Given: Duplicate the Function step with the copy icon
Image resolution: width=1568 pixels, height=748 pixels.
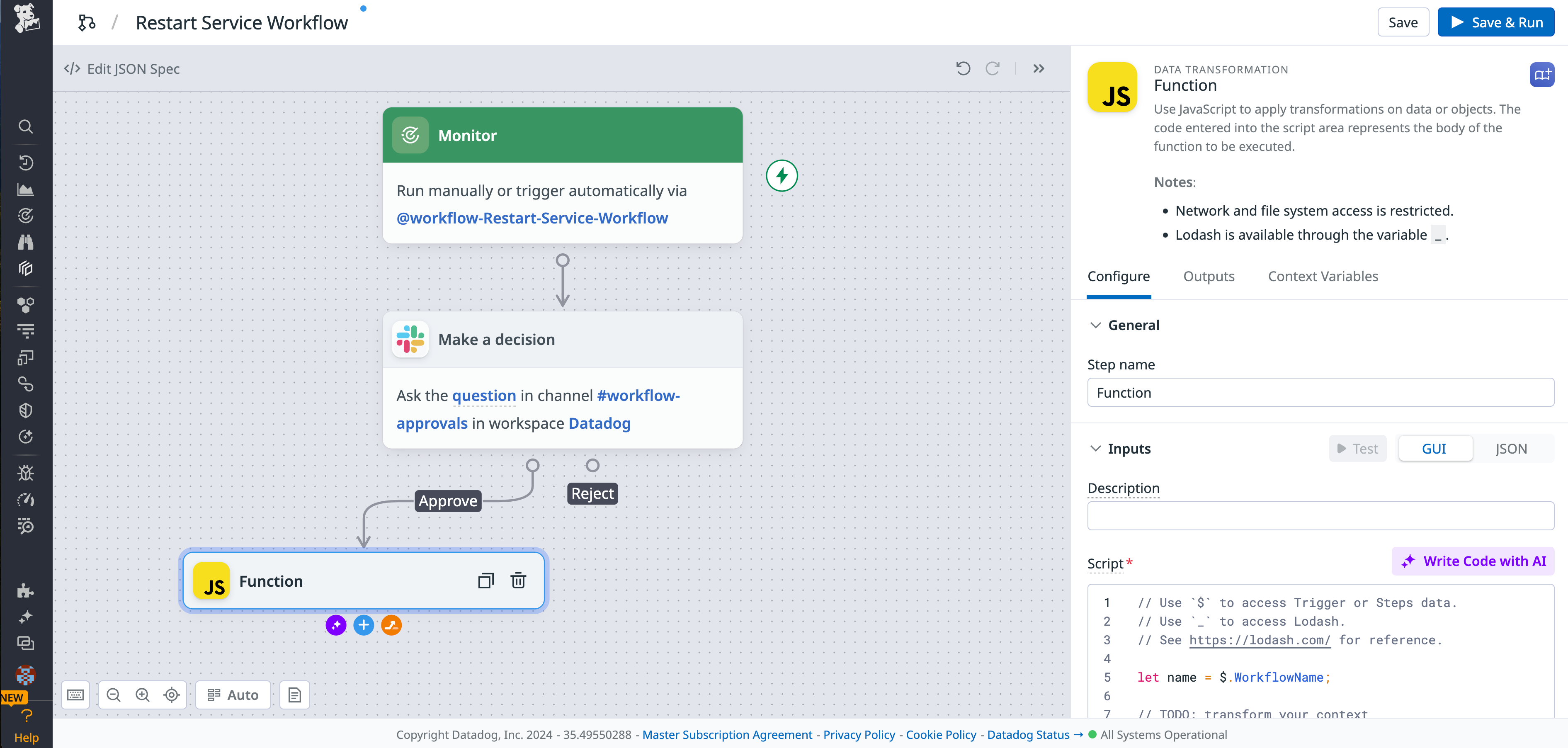Looking at the screenshot, I should [486, 580].
